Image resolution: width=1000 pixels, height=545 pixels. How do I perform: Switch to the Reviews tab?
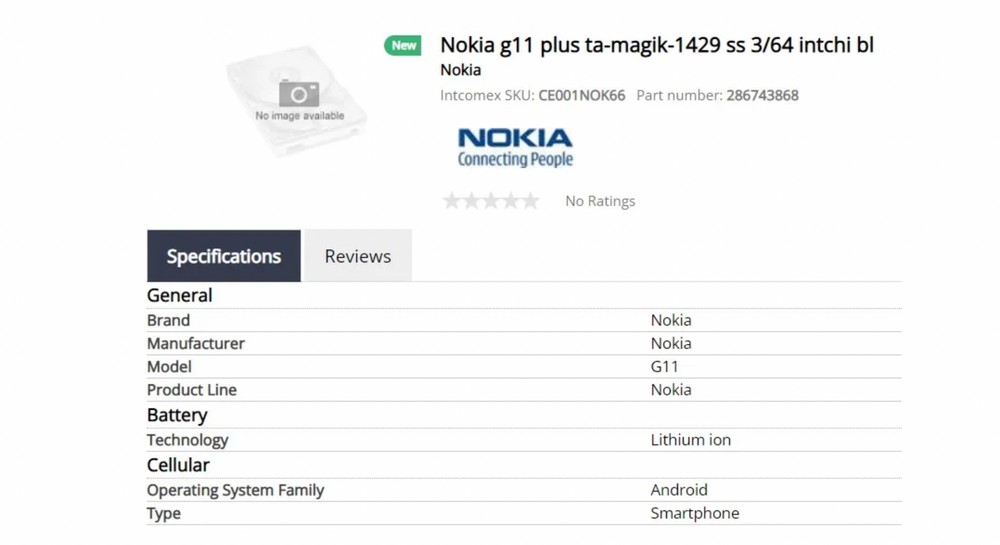pyautogui.click(x=358, y=256)
